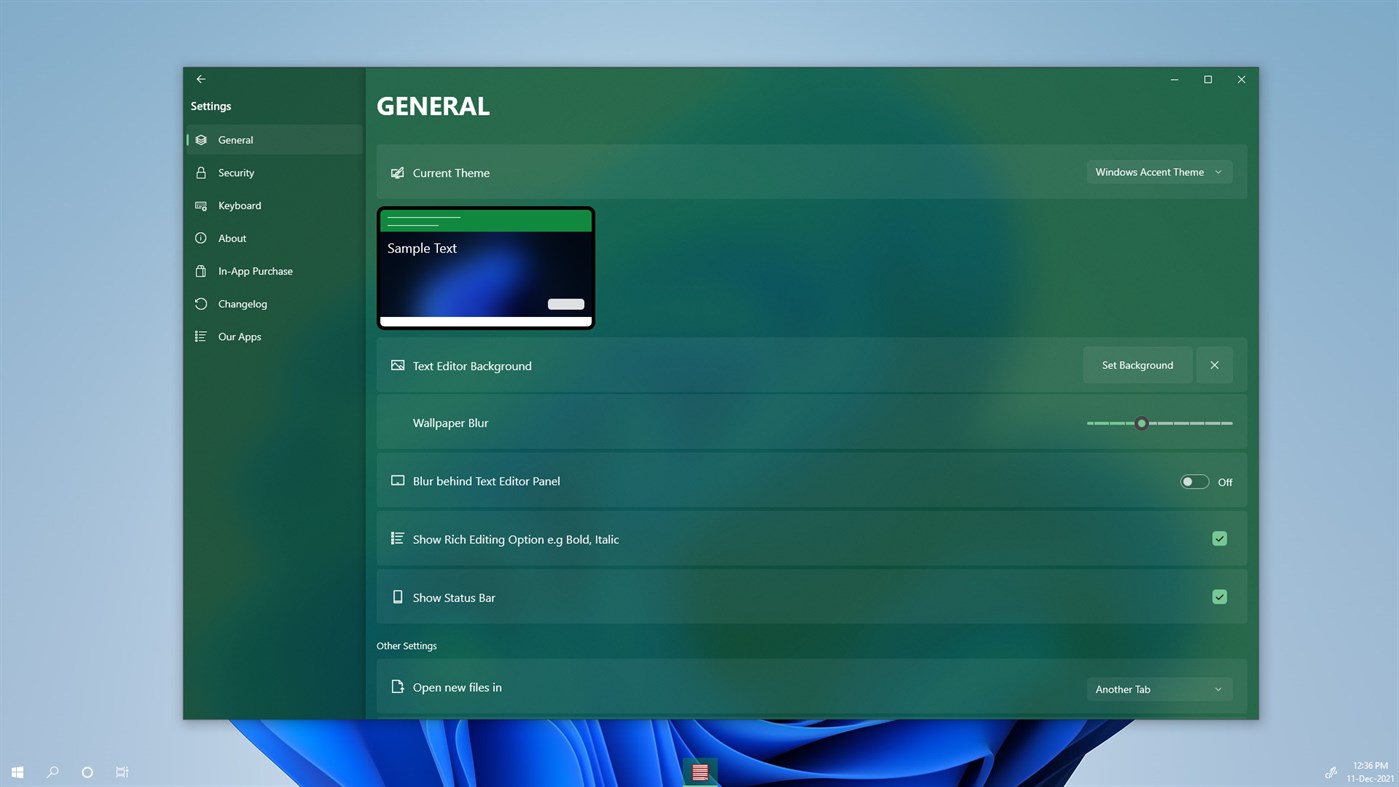Select the Our Apps list icon
1399x787 pixels.
(202, 337)
